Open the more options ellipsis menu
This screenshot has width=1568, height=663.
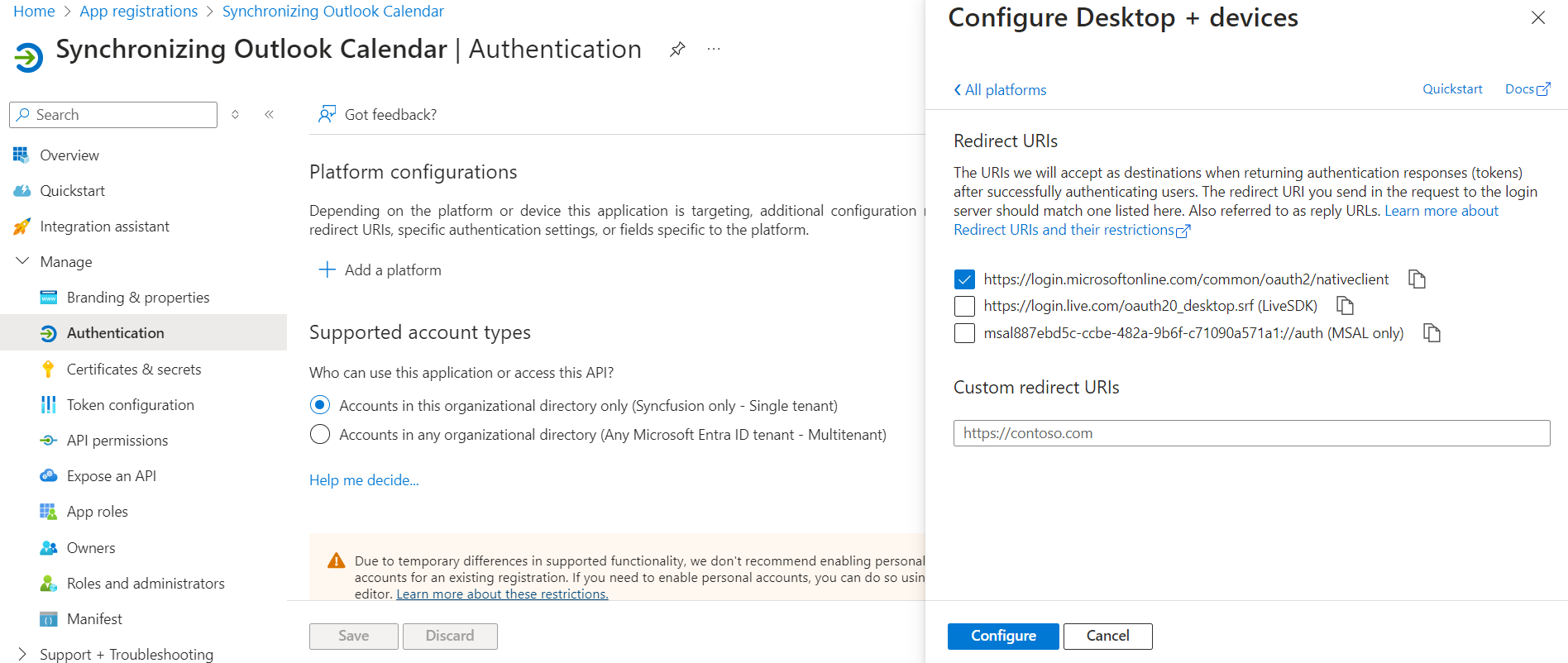pyautogui.click(x=714, y=50)
